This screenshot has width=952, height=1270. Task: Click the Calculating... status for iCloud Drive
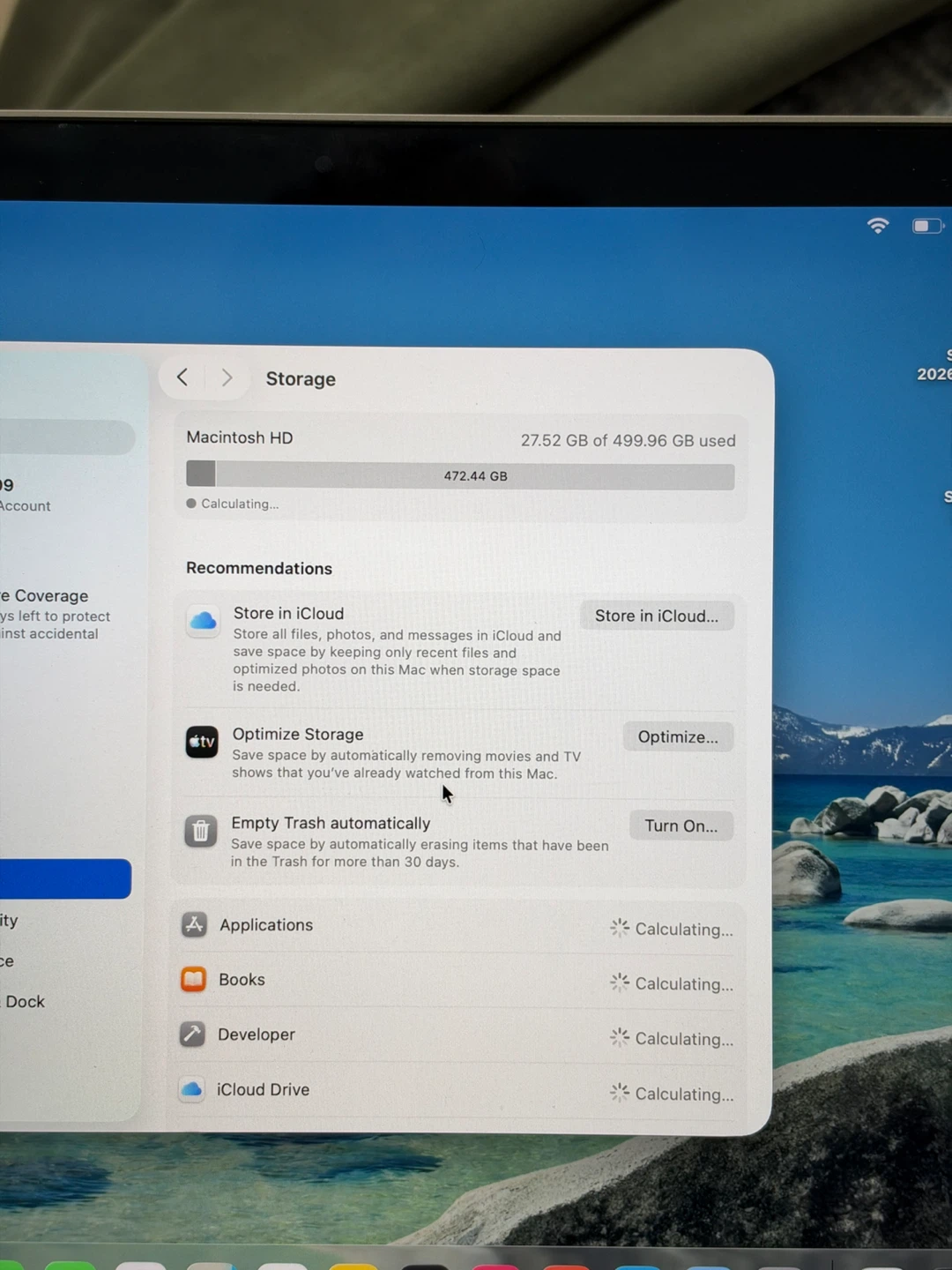673,1094
